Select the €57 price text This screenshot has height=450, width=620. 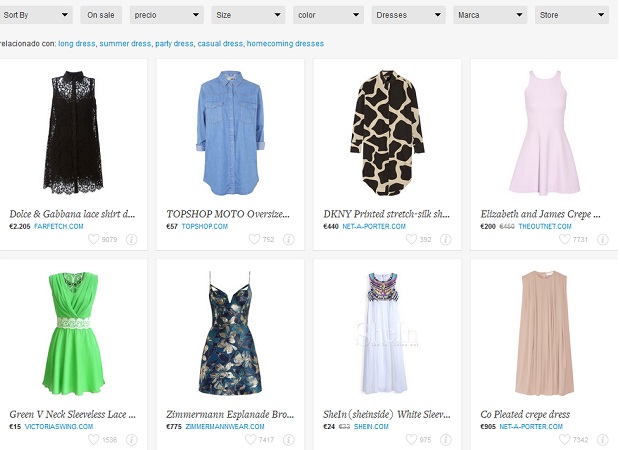tap(172, 227)
